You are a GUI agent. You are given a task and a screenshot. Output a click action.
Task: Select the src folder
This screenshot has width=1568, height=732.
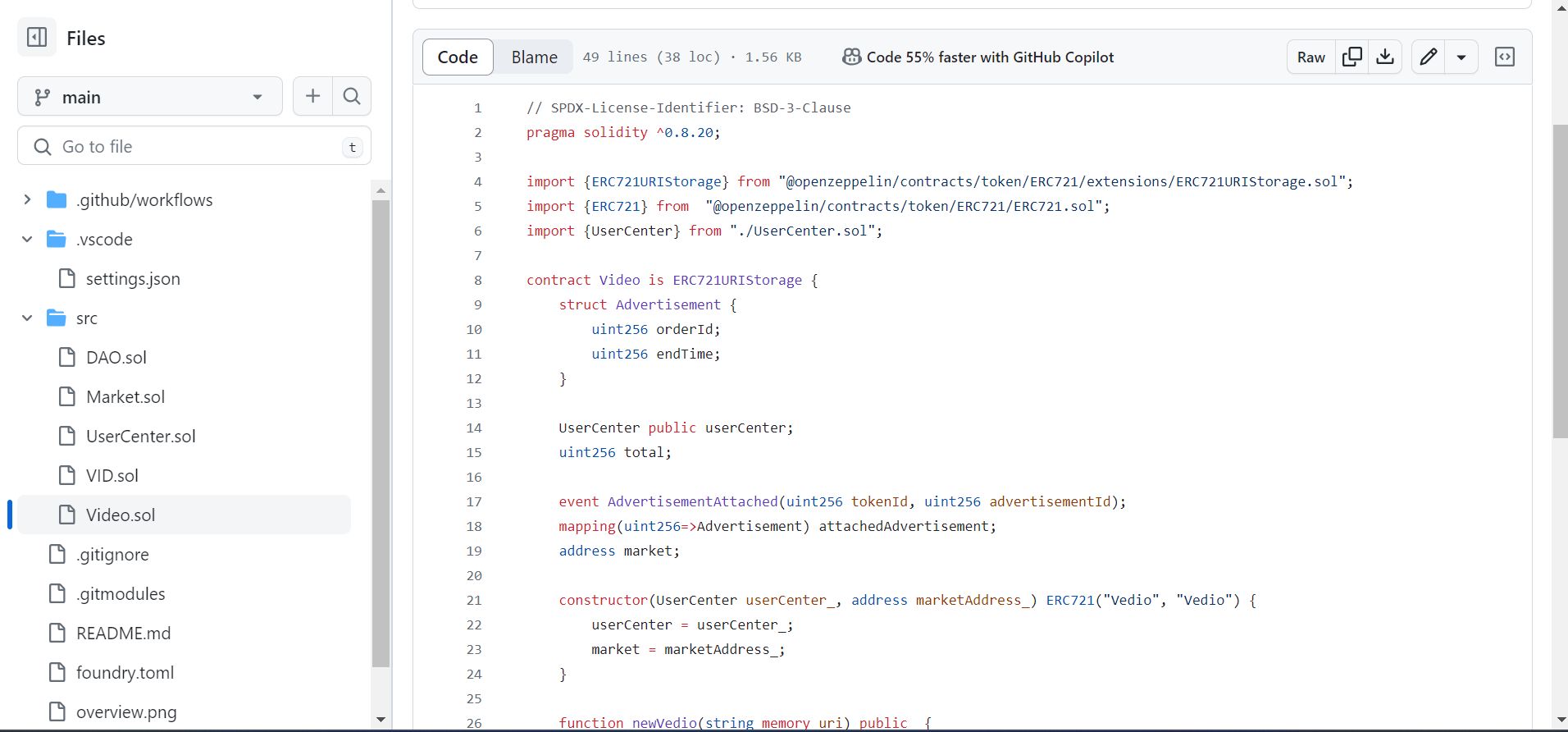[87, 318]
